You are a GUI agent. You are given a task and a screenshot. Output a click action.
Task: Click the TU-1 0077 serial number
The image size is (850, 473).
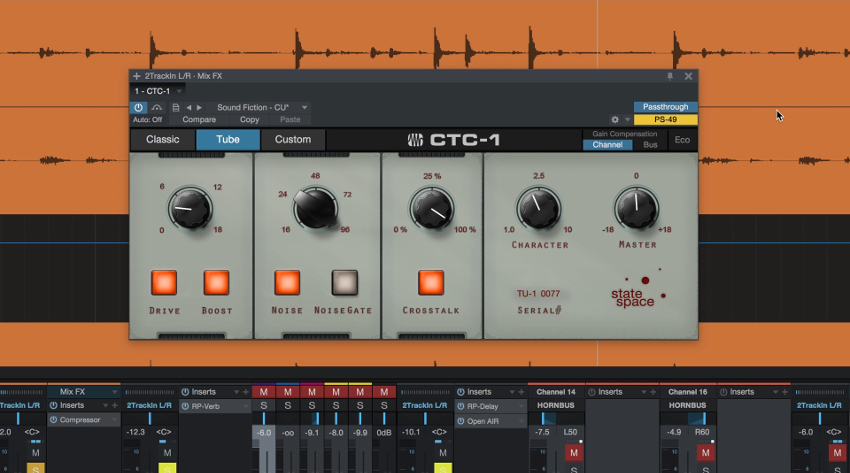pos(538,294)
